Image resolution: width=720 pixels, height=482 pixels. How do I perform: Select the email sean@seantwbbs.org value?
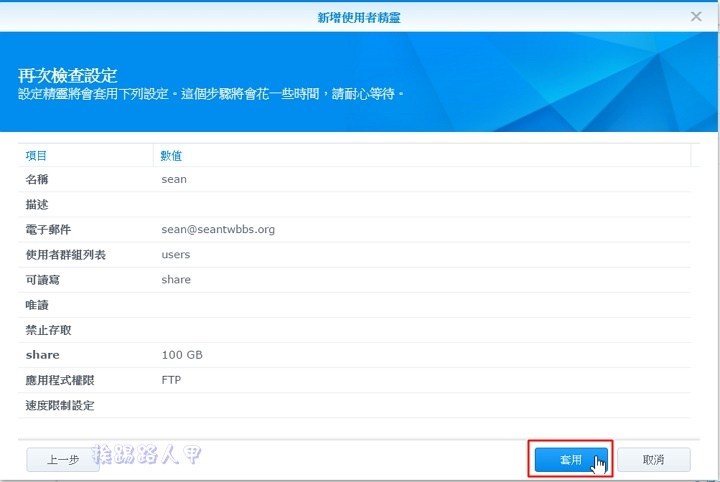click(x=218, y=230)
